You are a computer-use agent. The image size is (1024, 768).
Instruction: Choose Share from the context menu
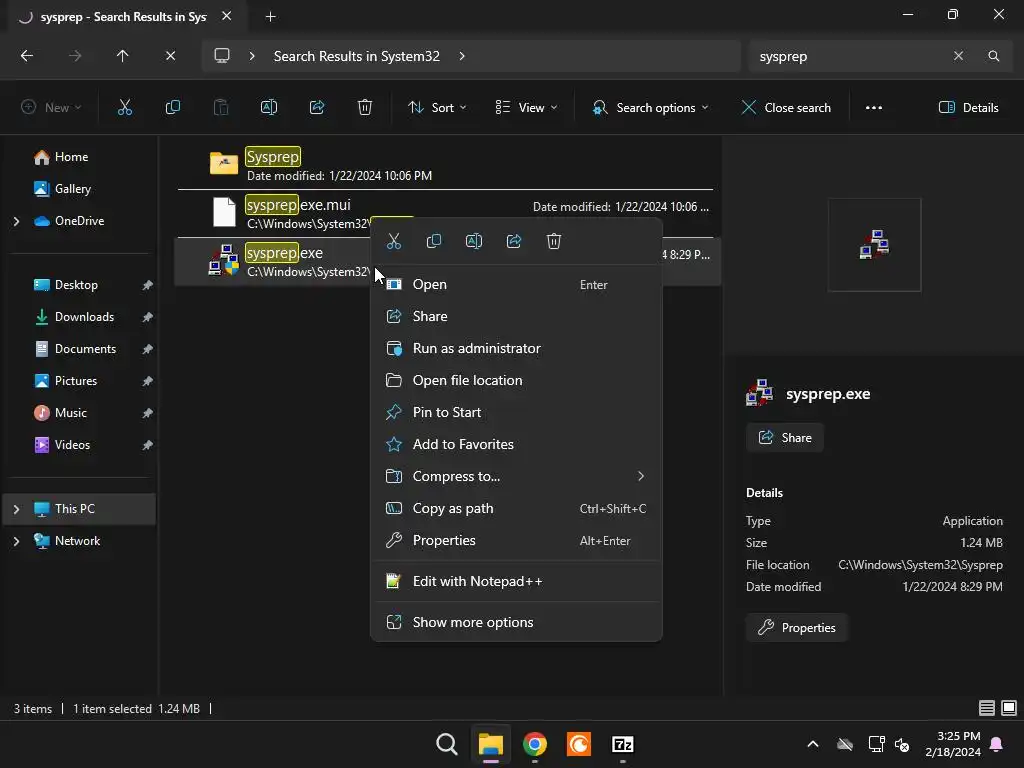tap(516, 316)
